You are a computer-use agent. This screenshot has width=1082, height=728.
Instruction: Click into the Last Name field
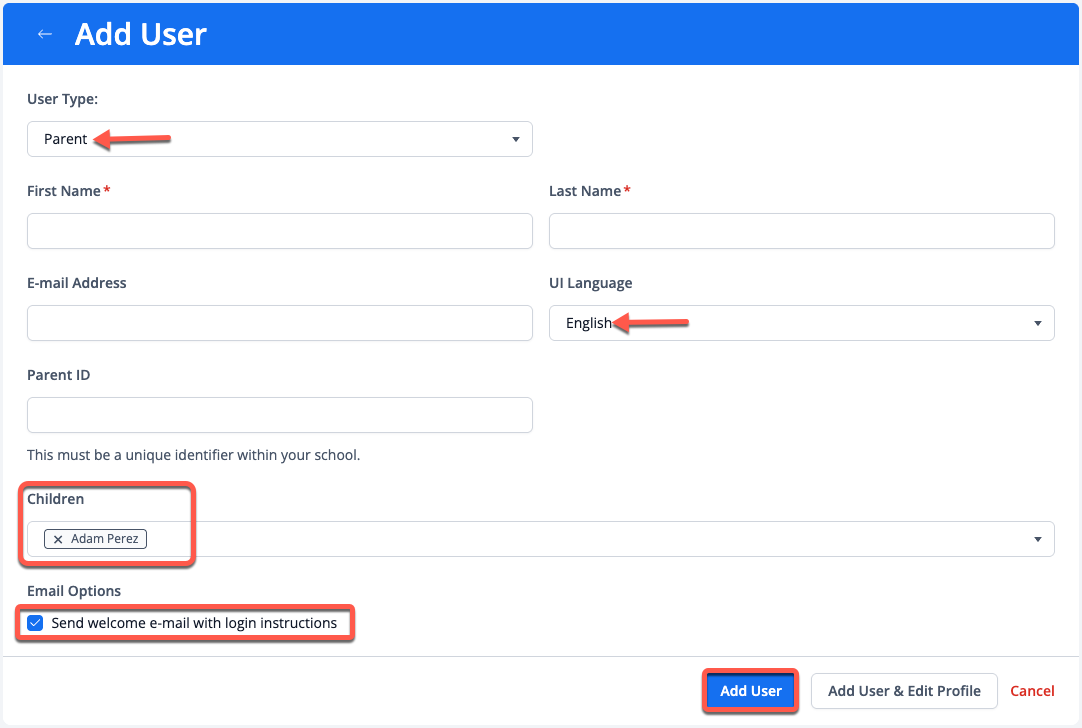tap(801, 231)
